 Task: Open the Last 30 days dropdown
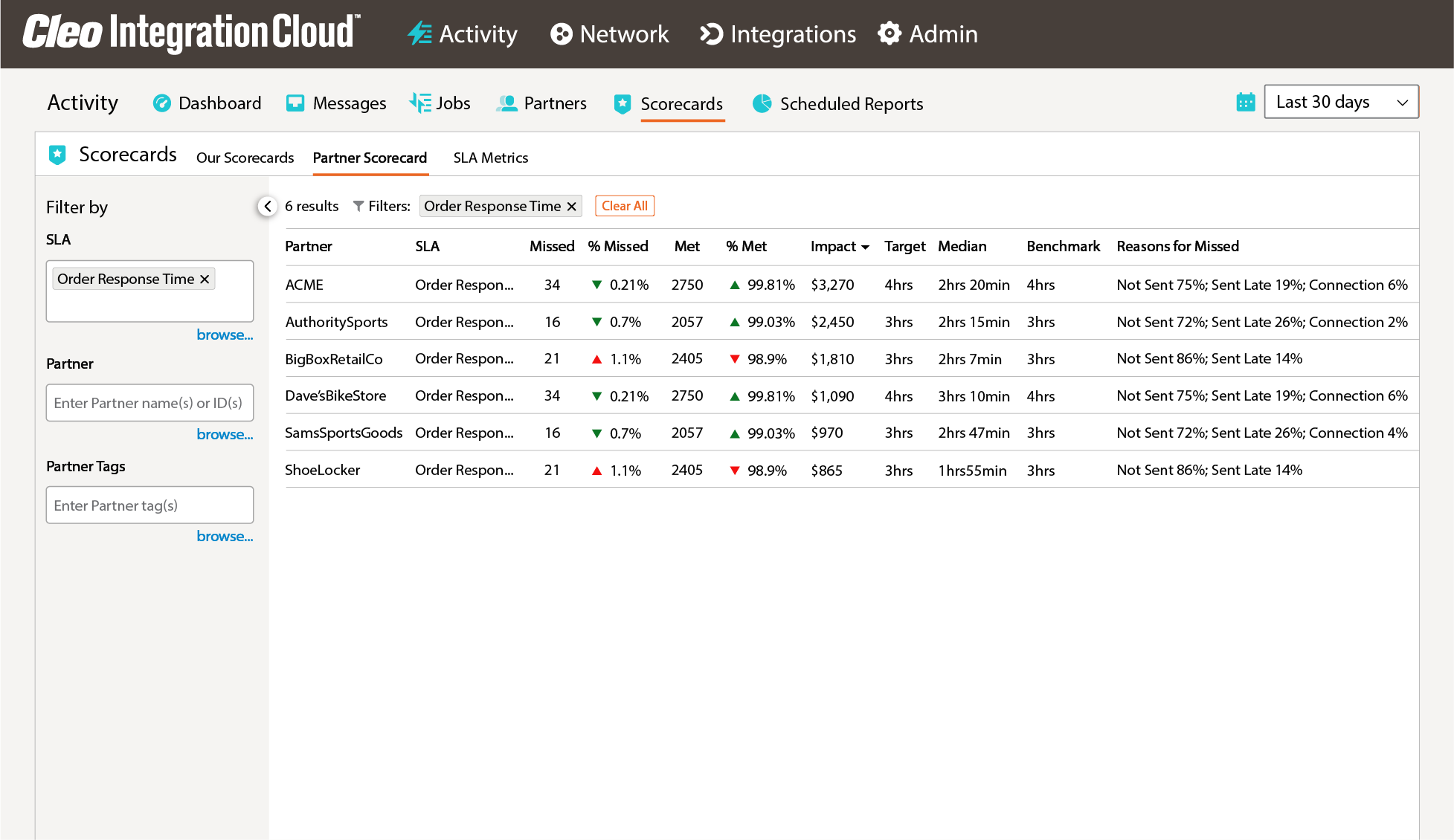coord(1341,102)
